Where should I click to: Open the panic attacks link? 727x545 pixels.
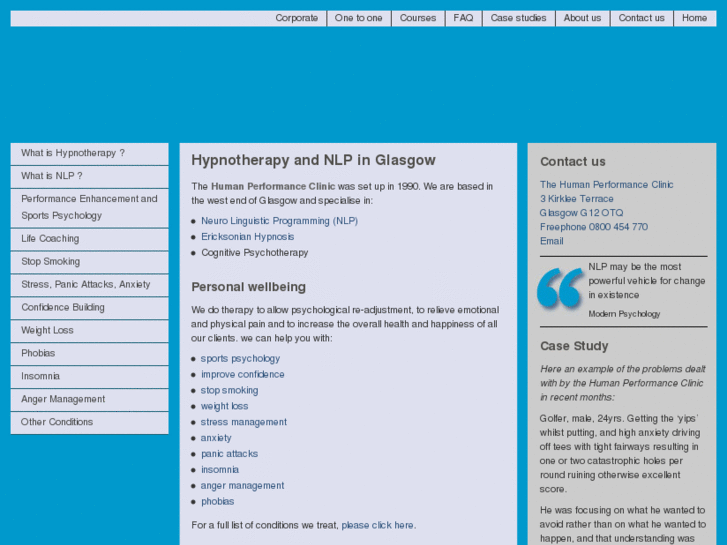click(x=230, y=454)
